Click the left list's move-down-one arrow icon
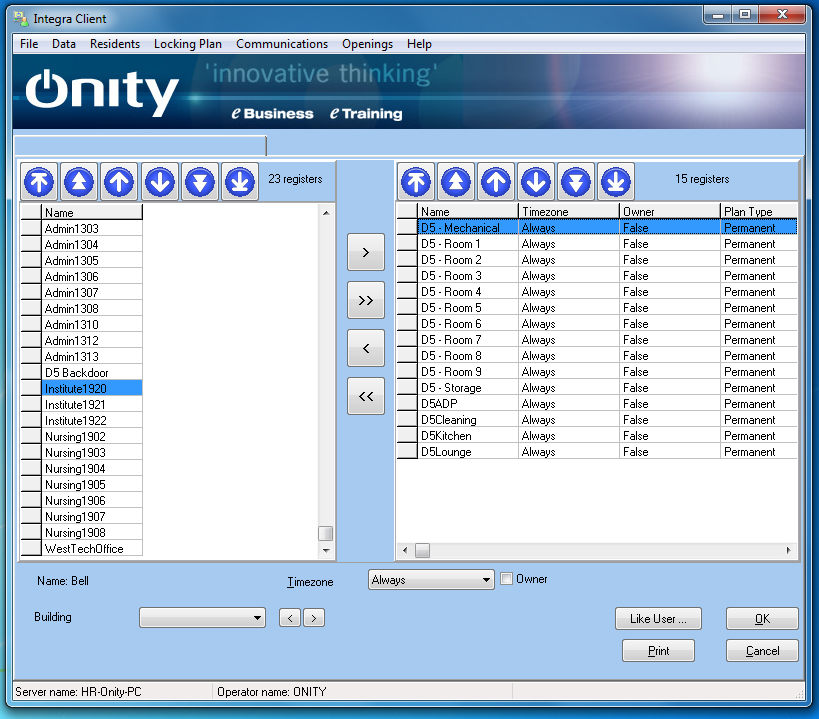Viewport: 819px width, 719px height. (x=160, y=181)
